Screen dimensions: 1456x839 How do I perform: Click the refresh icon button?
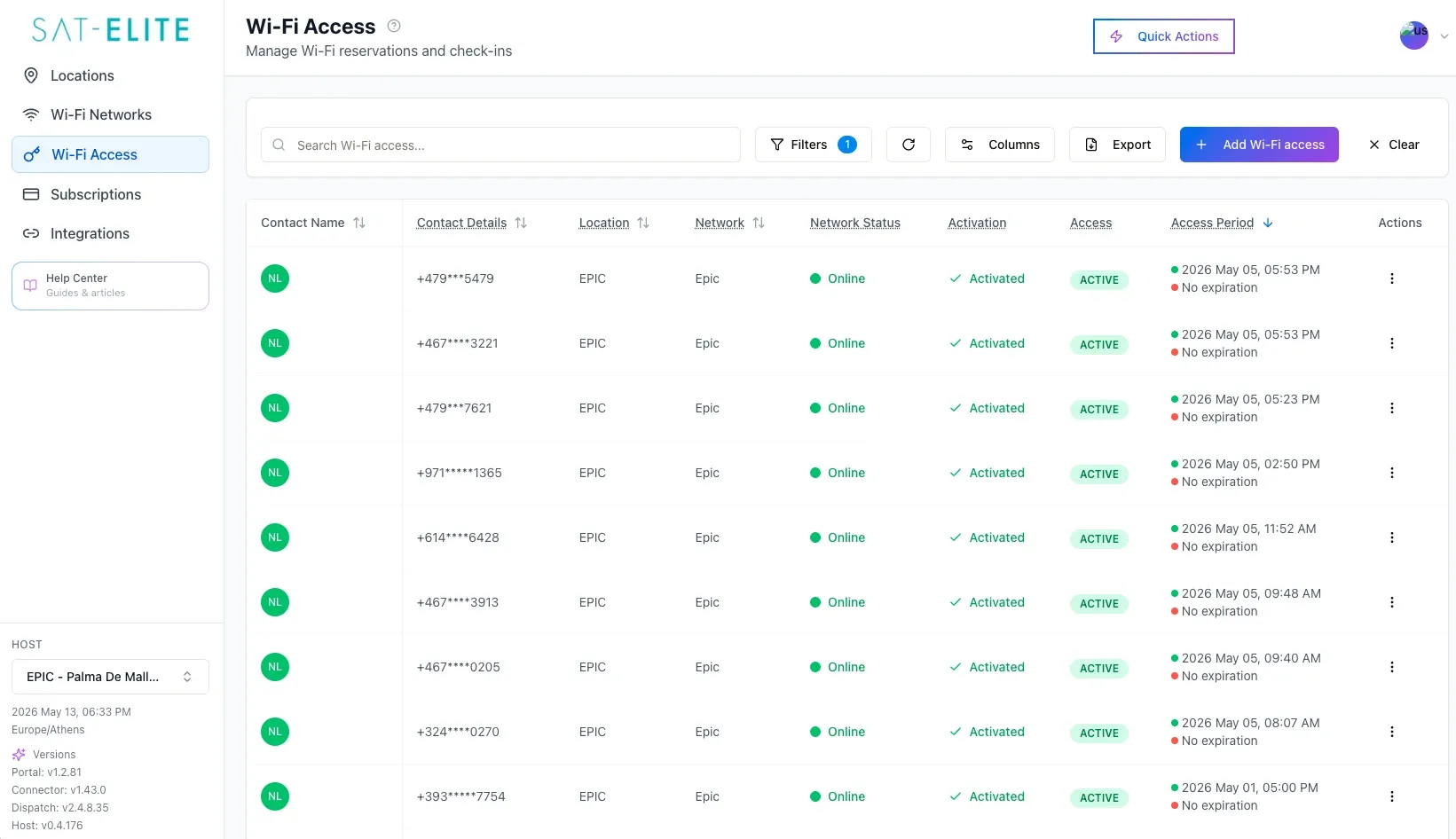(909, 145)
